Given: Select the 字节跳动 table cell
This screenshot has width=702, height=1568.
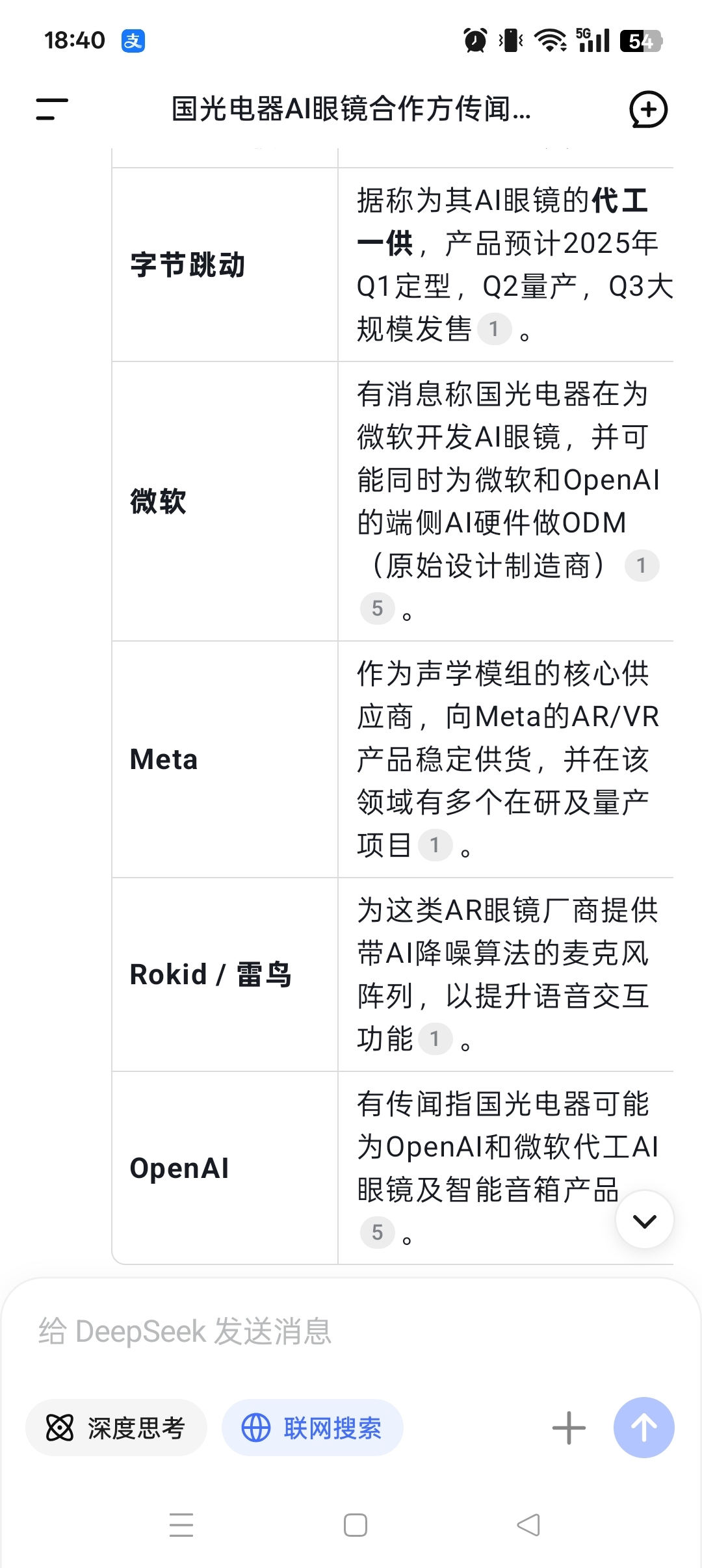Looking at the screenshot, I should pos(225,265).
